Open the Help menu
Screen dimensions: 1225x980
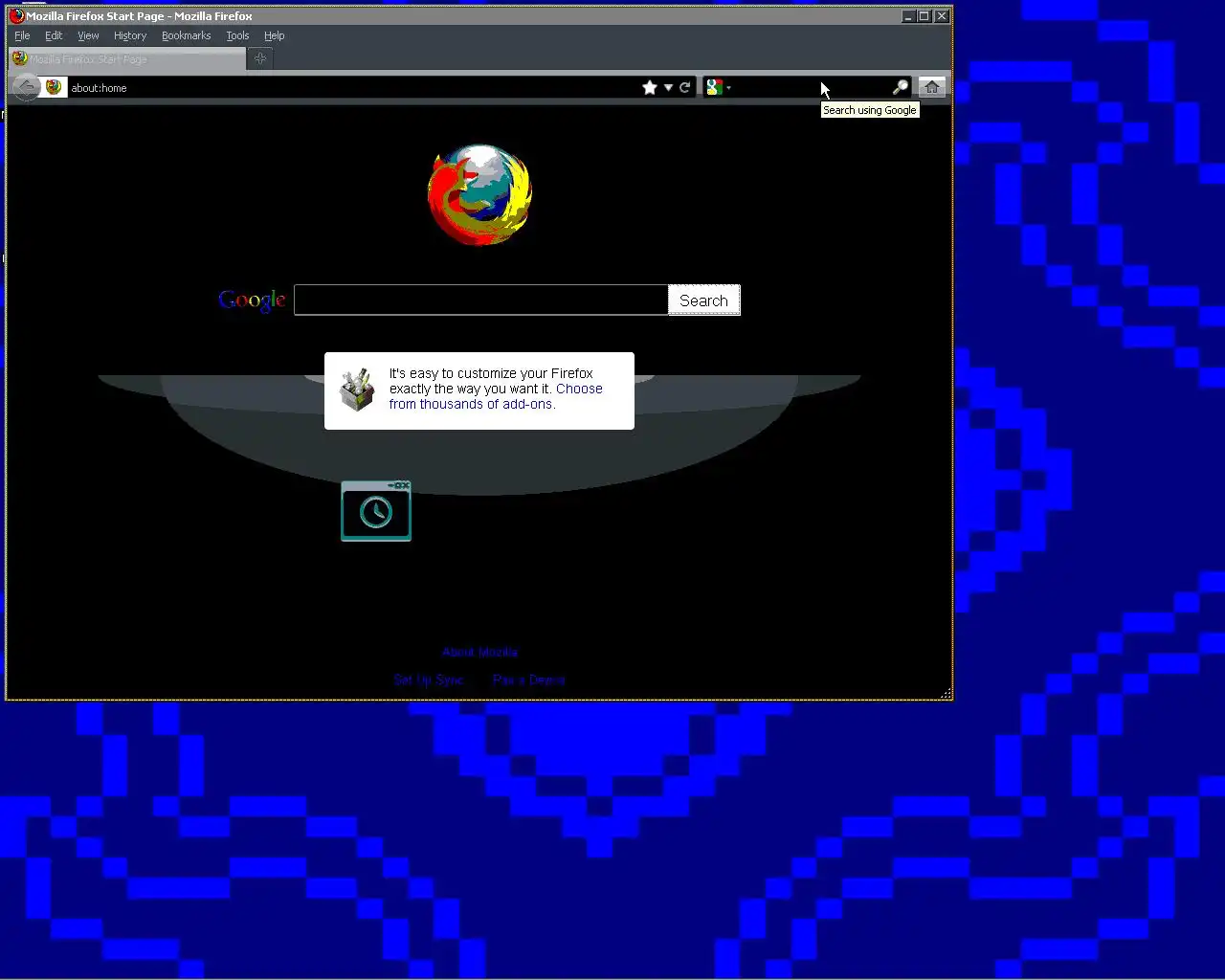click(275, 35)
